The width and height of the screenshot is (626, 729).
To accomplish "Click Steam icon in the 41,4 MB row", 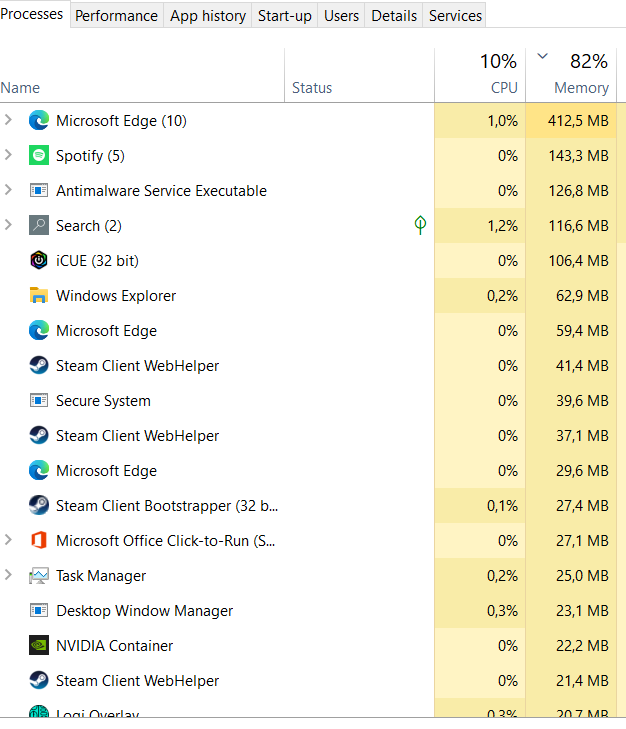I will (x=39, y=365).
